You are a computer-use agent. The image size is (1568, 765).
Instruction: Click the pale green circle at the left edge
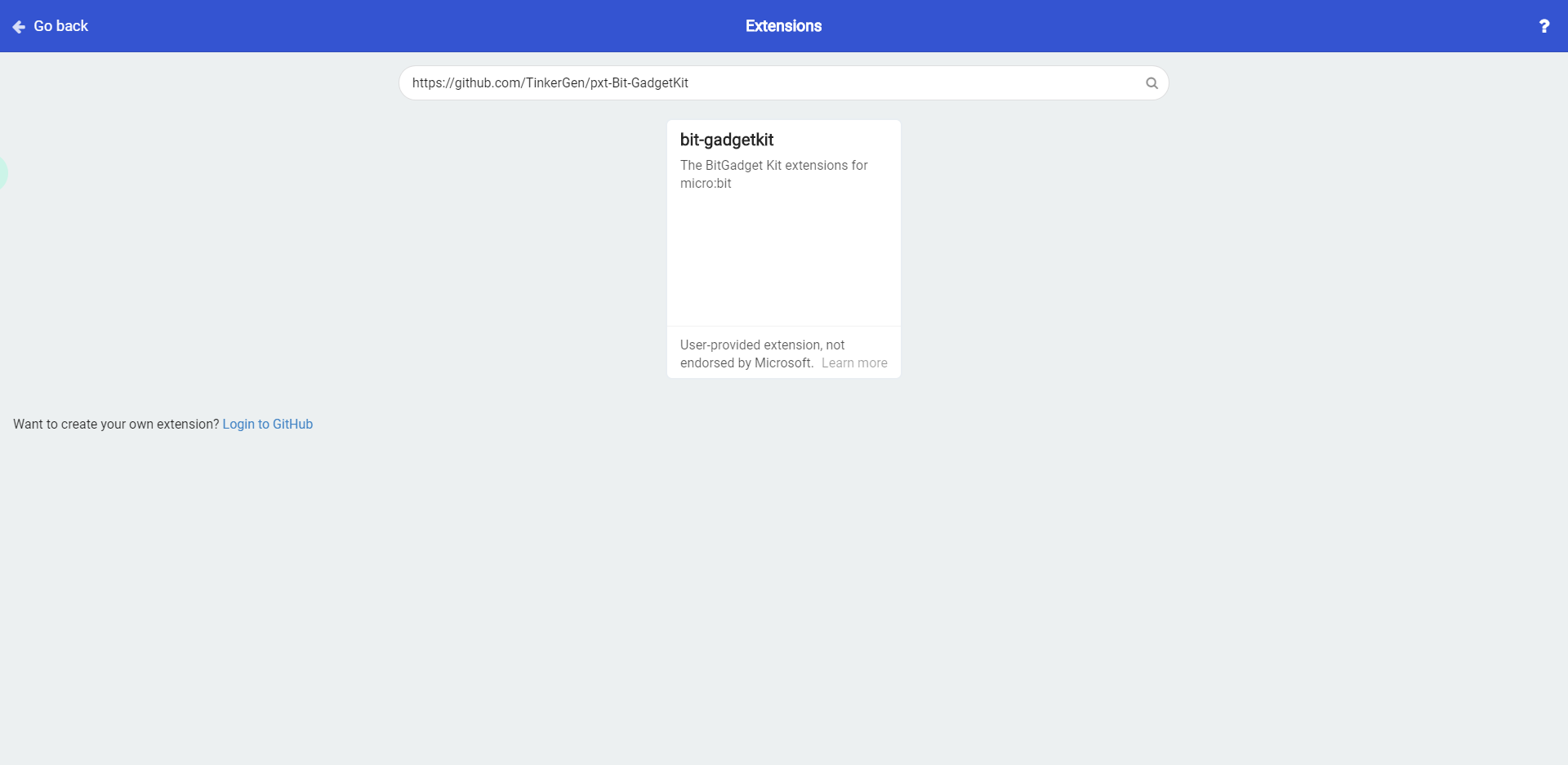coord(3,172)
